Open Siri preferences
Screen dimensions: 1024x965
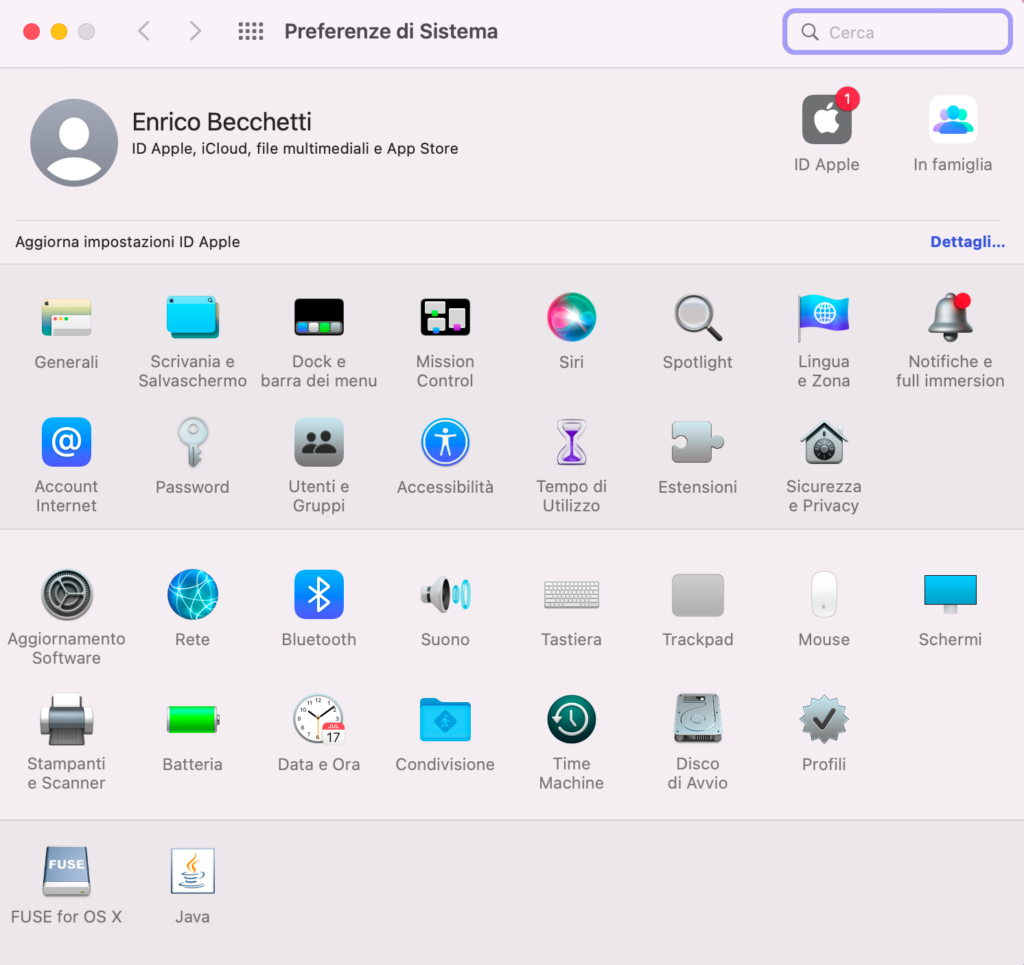(571, 318)
